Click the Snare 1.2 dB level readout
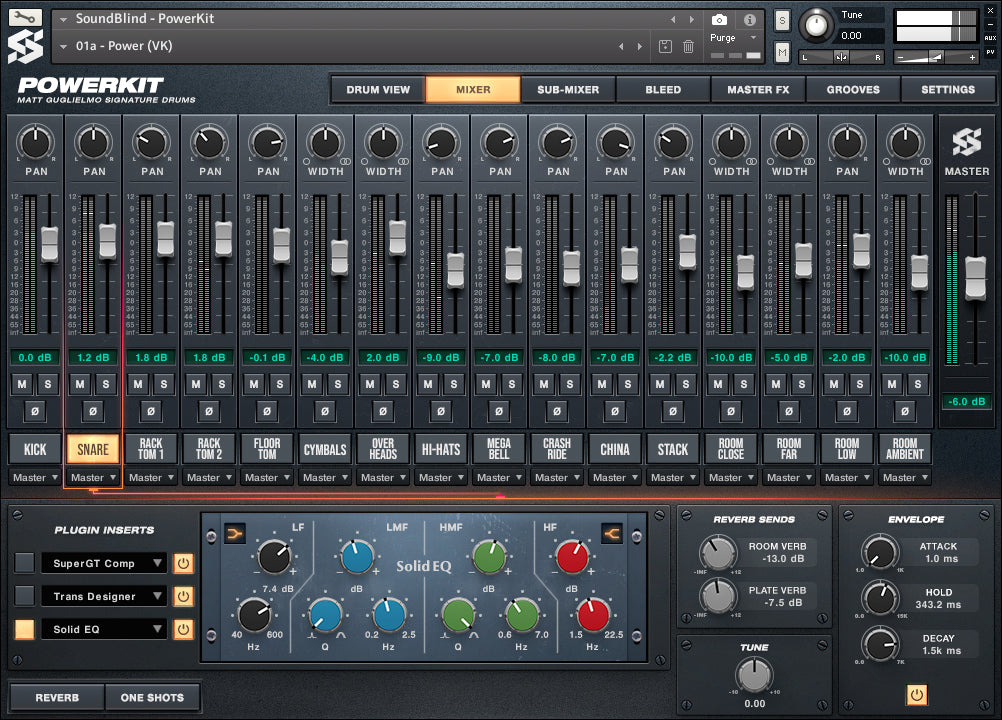 [93, 358]
